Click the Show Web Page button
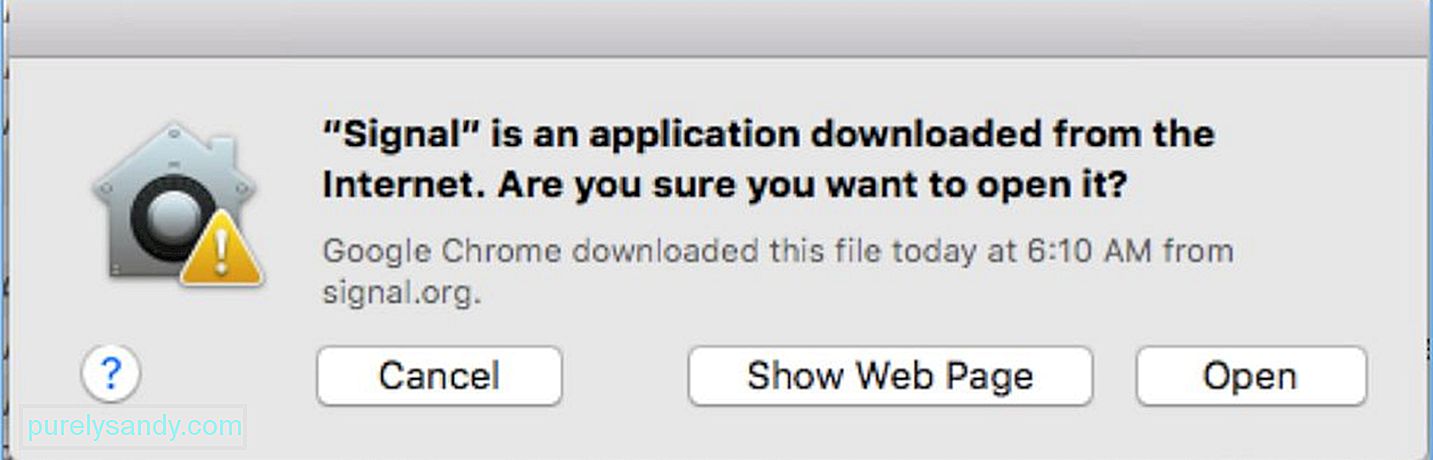The width and height of the screenshot is (1433, 460). tap(890, 376)
